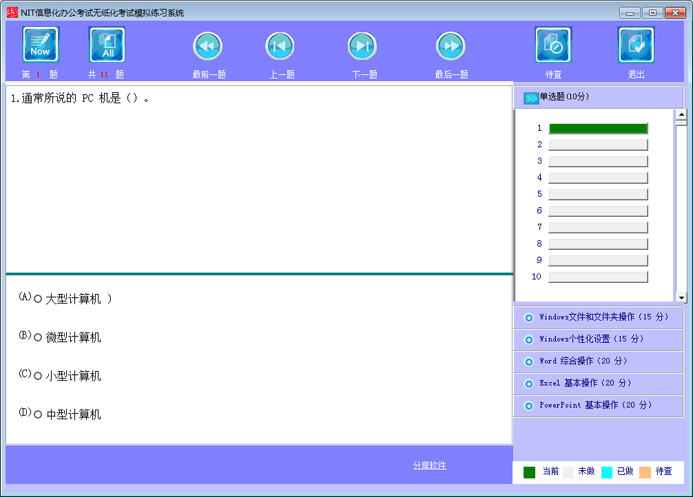Click question text 通常所说的 PC 机是
Image resolution: width=693 pixels, height=497 pixels.
(80, 98)
